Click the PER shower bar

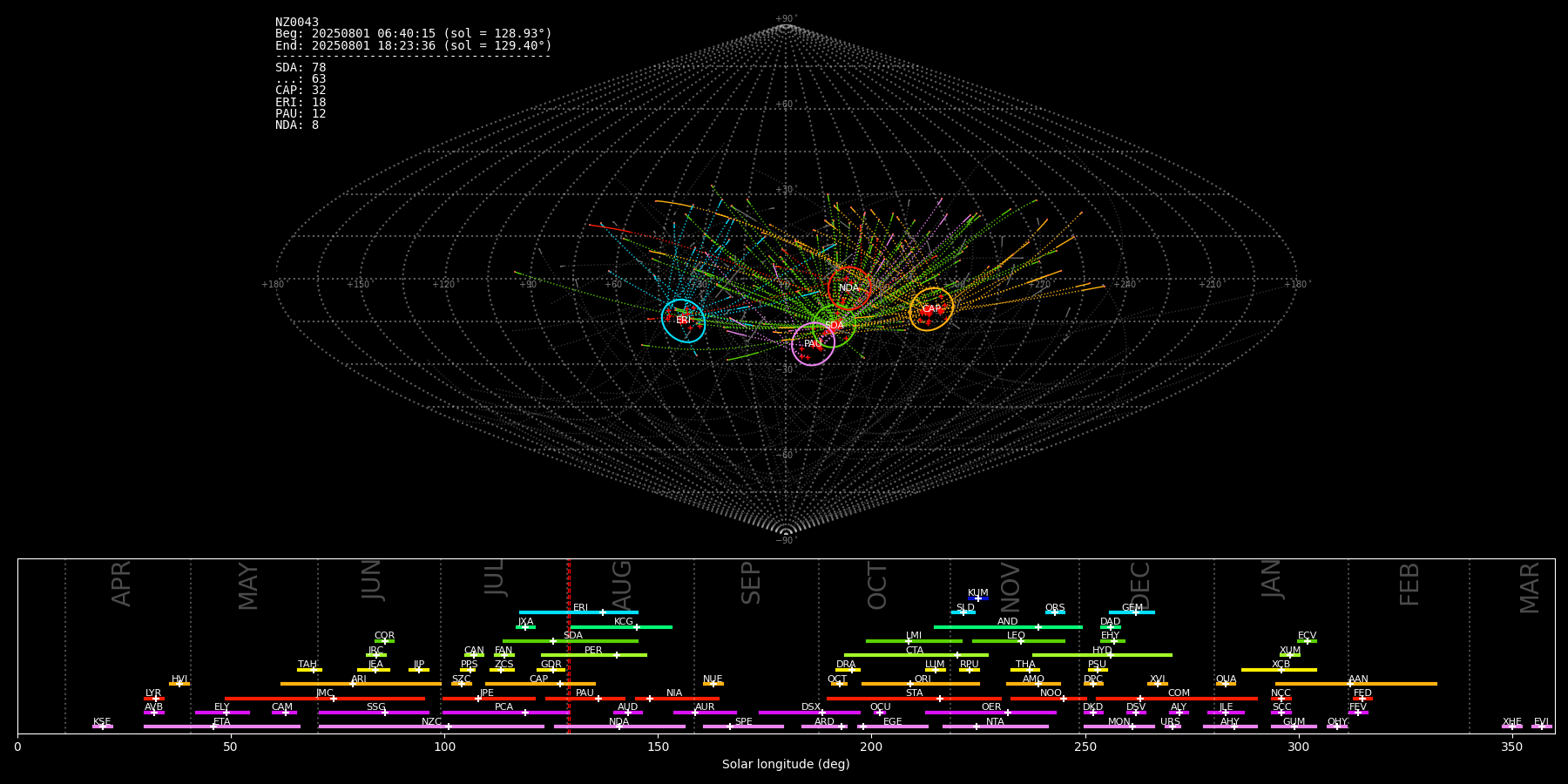(594, 655)
